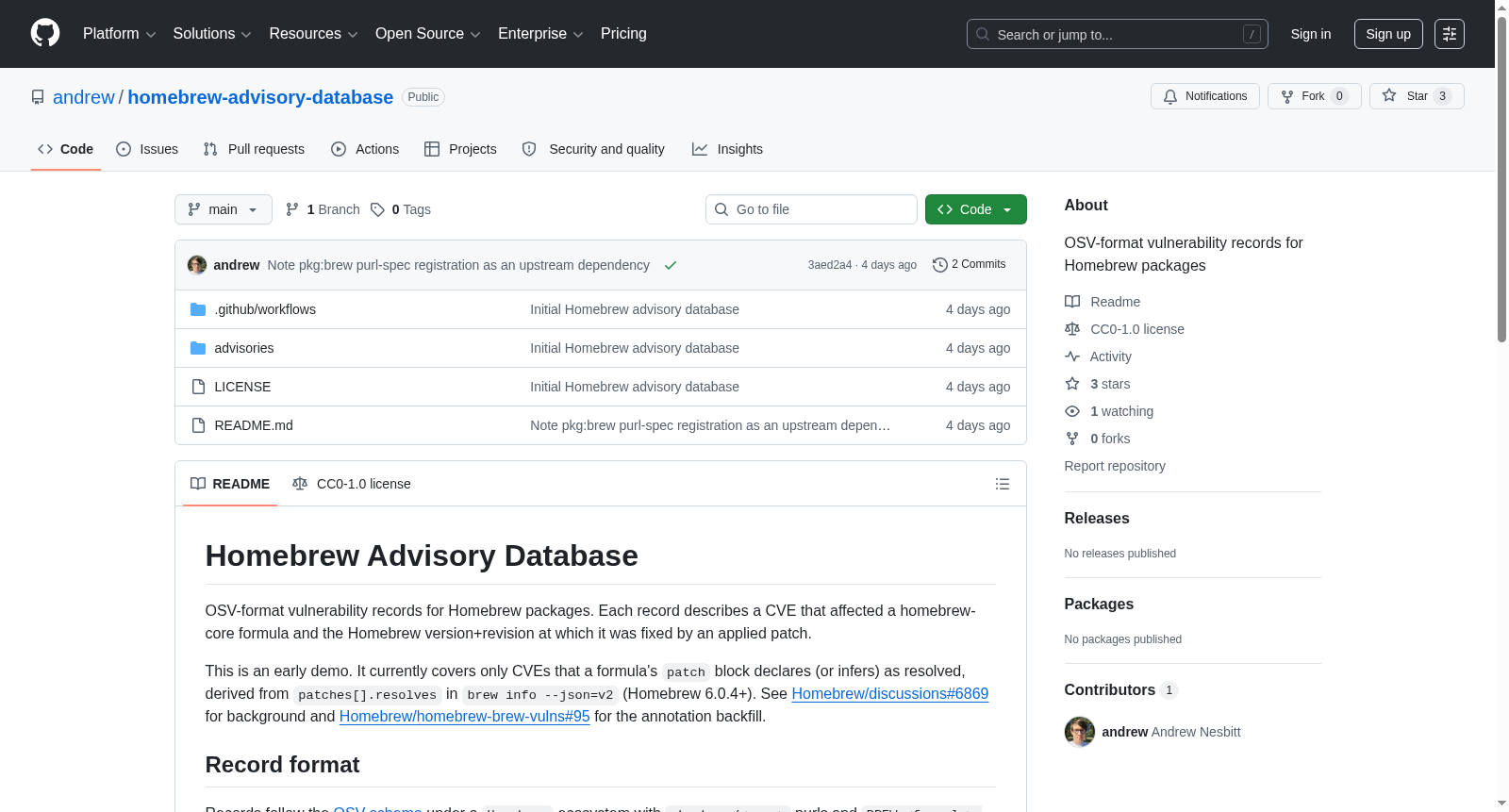Click the README outline list icon

tap(1003, 484)
